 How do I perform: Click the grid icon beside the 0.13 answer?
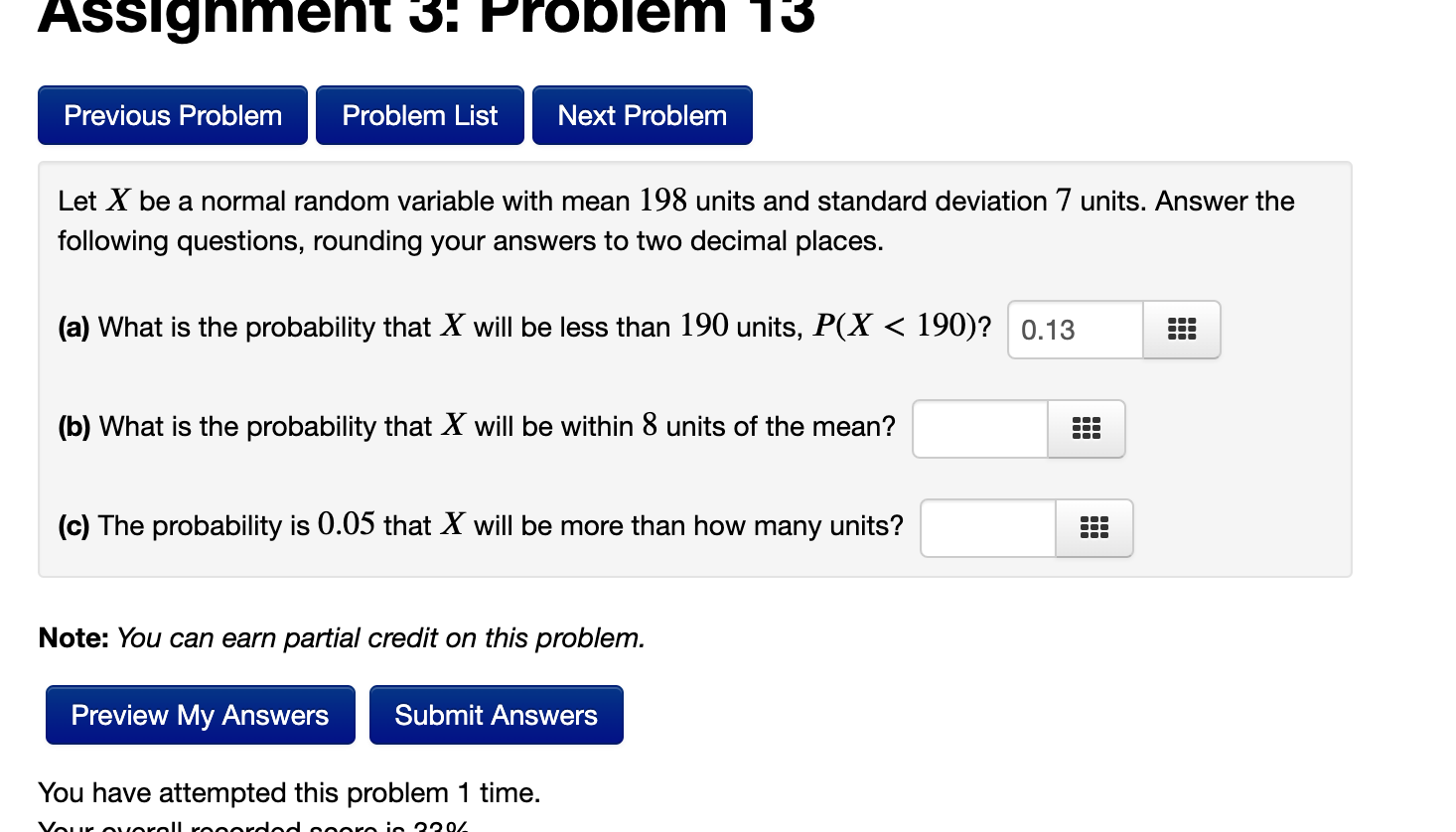(x=1181, y=330)
